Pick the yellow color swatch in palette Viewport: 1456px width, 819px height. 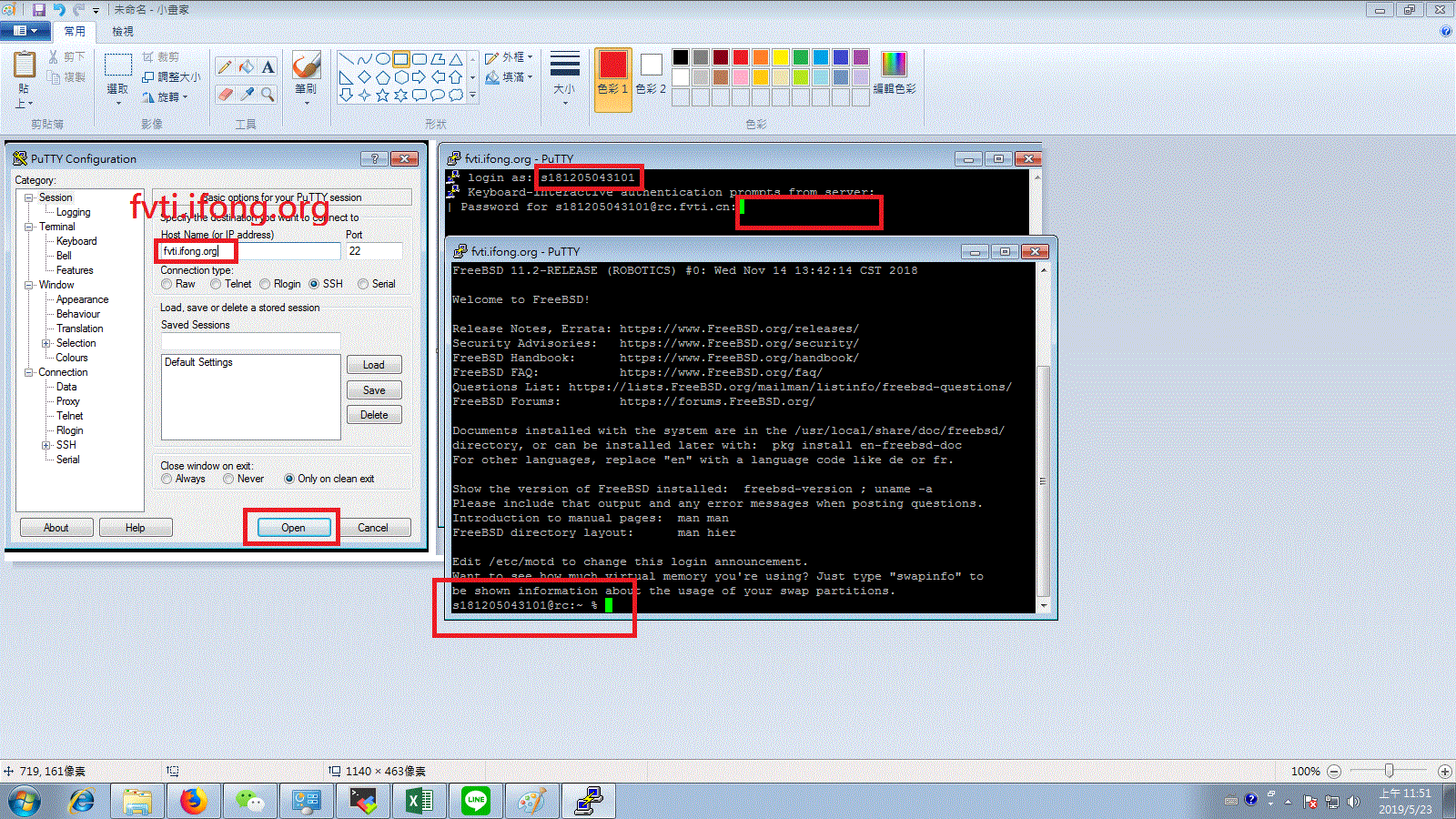pyautogui.click(x=781, y=57)
